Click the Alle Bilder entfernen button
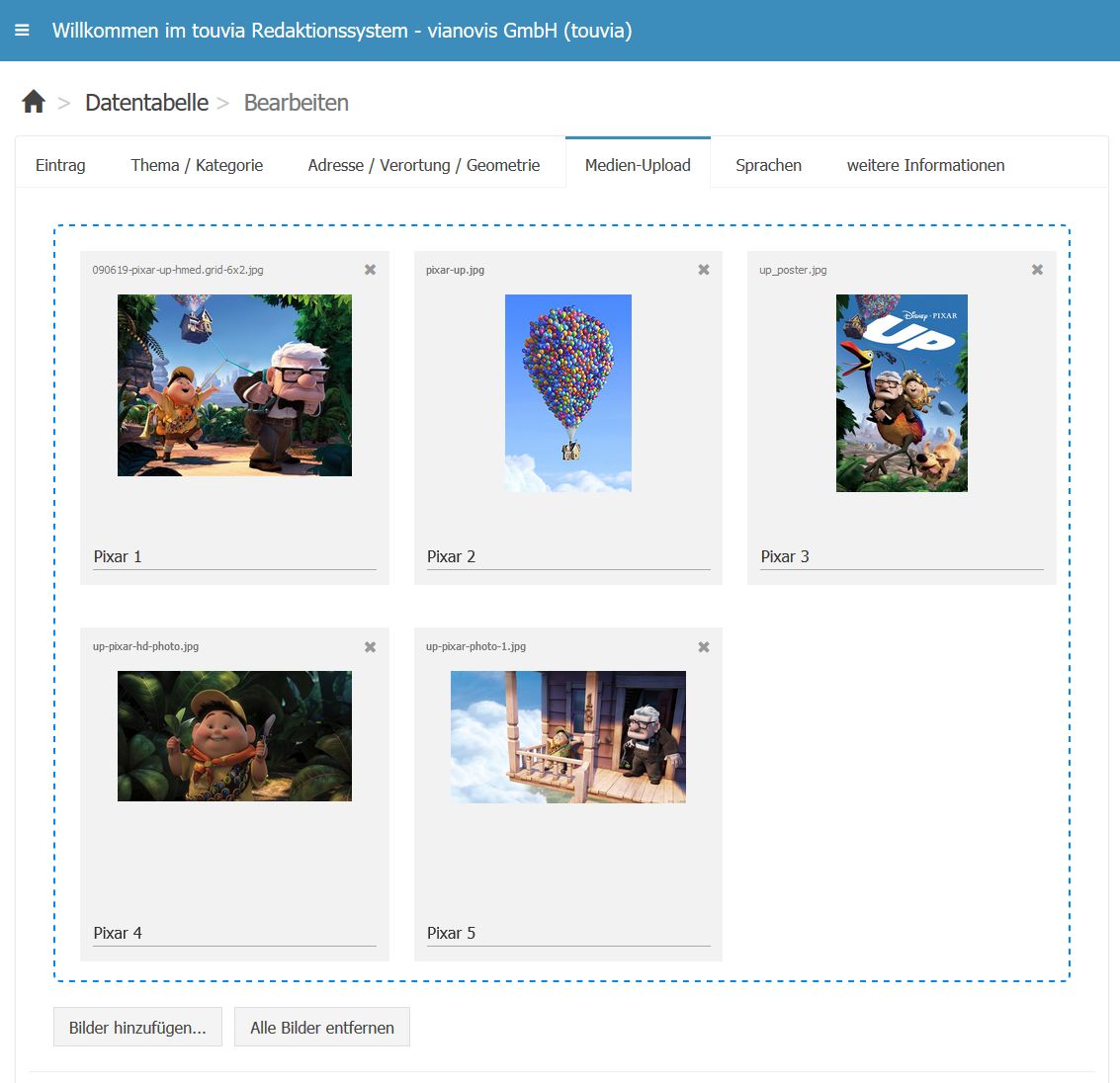Image resolution: width=1120 pixels, height=1083 pixels. (x=322, y=1028)
